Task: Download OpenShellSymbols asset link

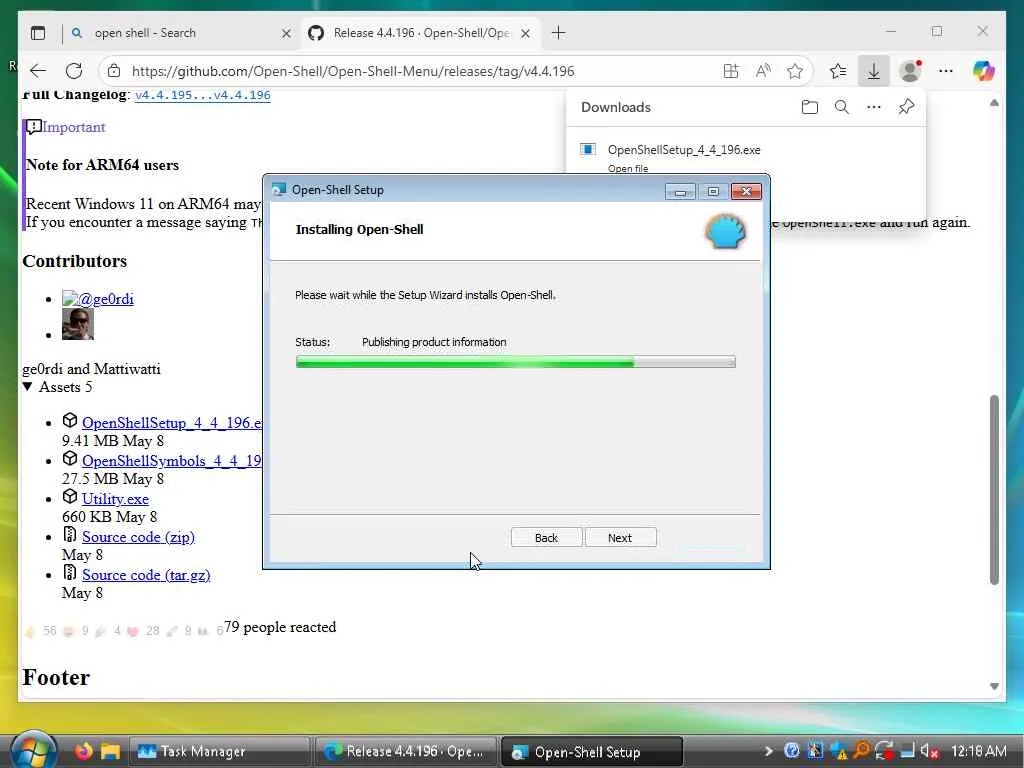Action: 172,460
